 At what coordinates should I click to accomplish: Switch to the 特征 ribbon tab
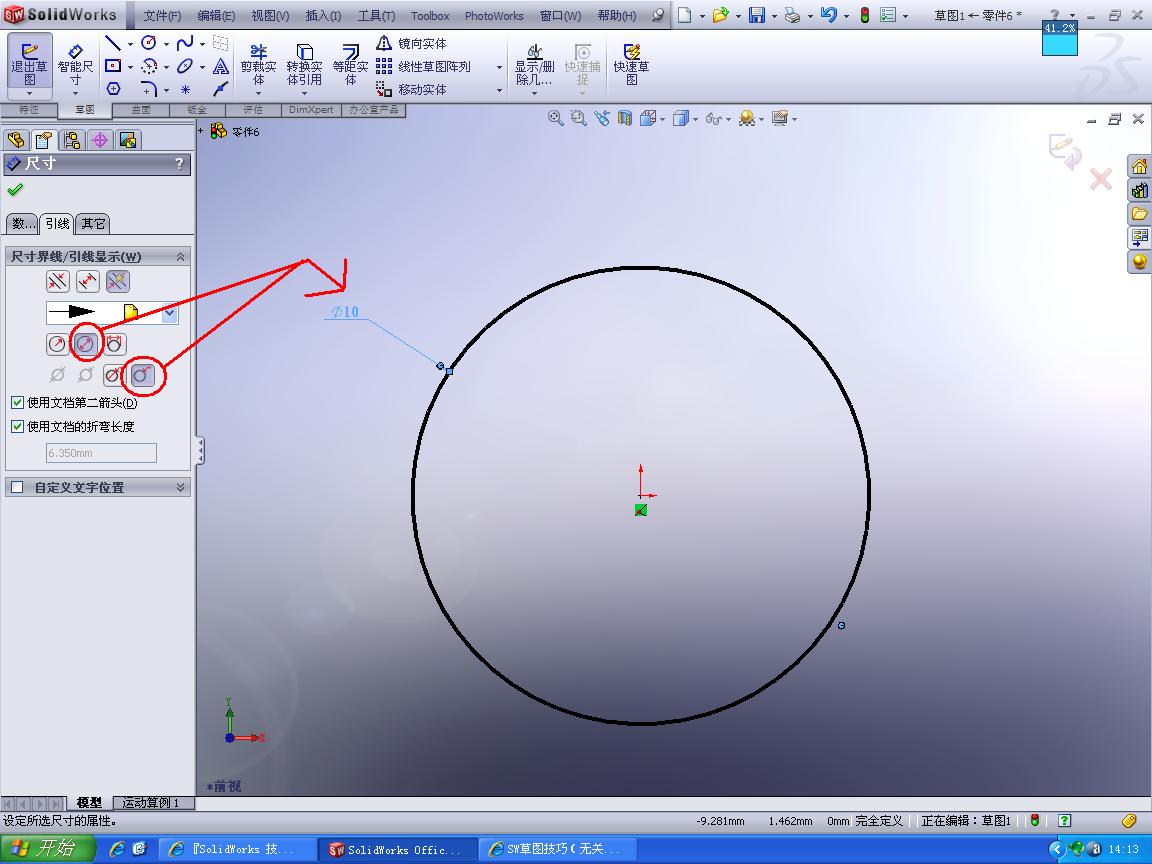click(29, 109)
